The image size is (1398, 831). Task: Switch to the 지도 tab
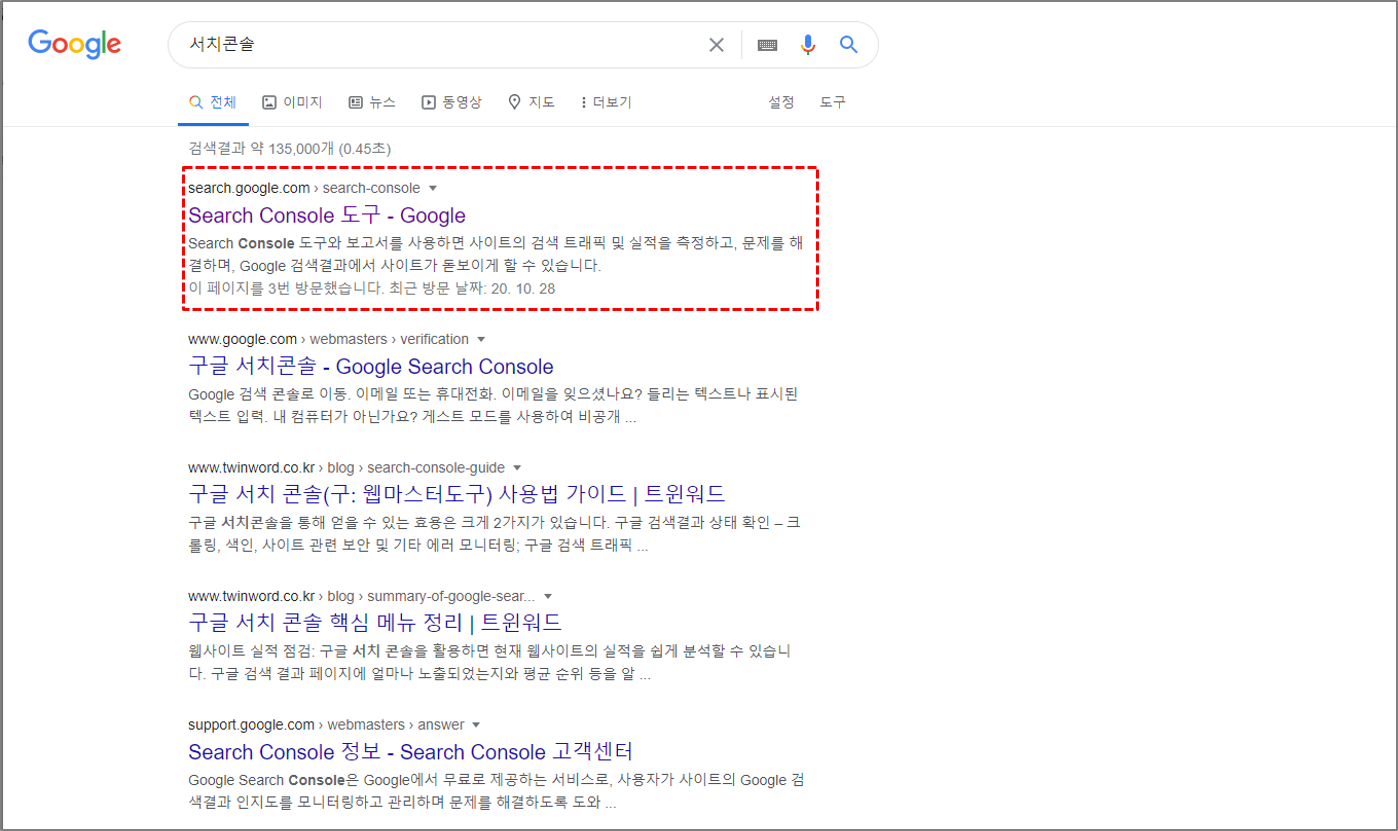[531, 102]
